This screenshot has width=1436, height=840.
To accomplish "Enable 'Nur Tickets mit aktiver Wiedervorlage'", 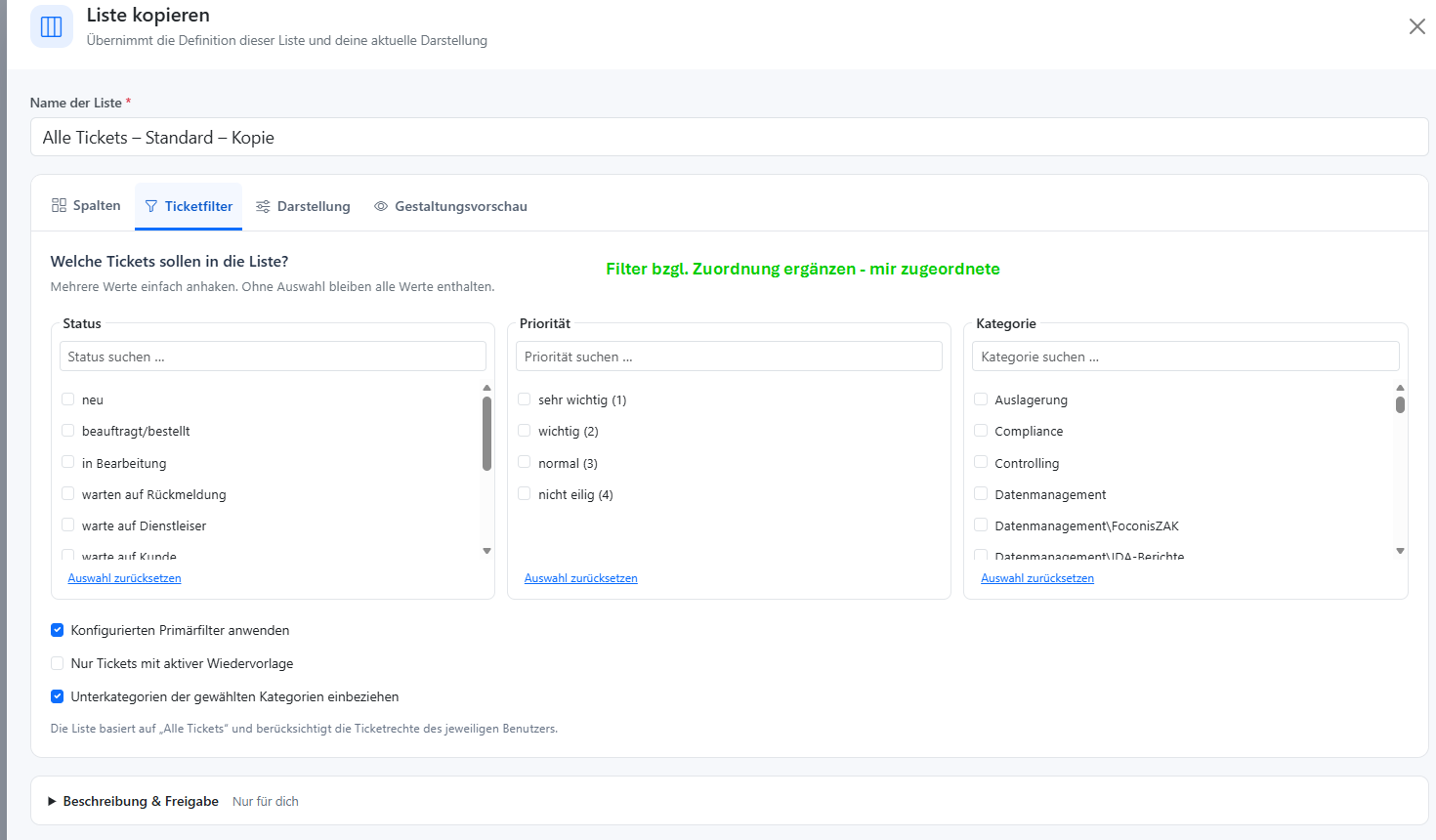I will click(57, 663).
